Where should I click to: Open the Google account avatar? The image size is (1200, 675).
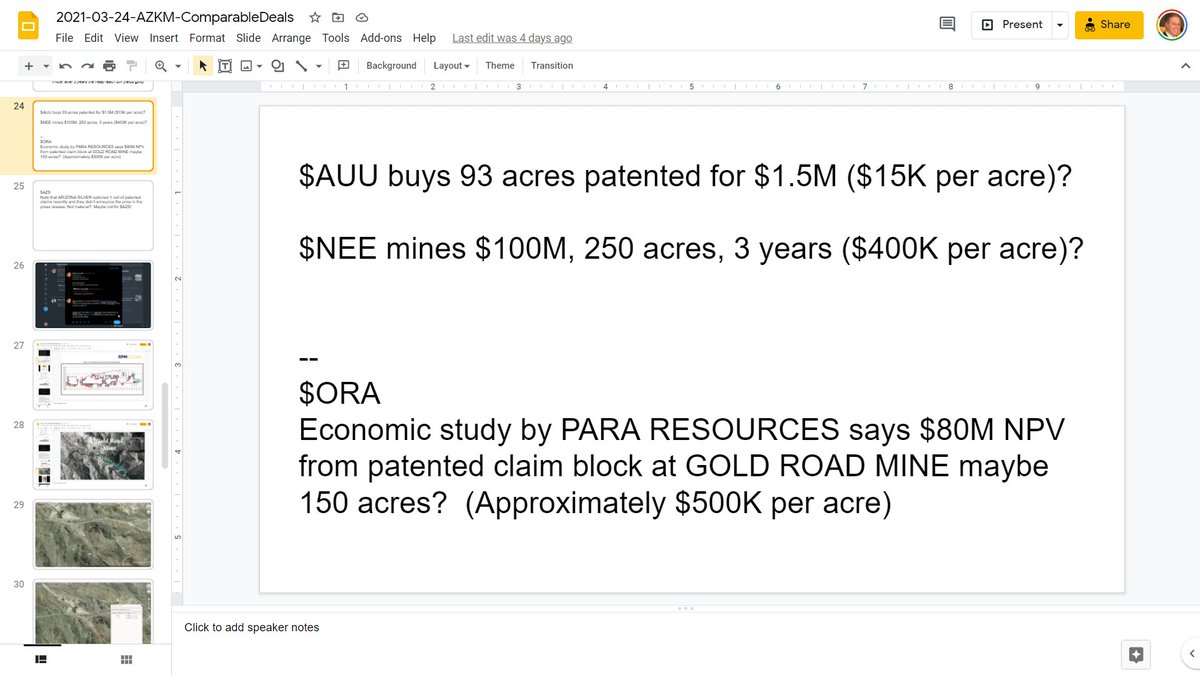point(1172,25)
